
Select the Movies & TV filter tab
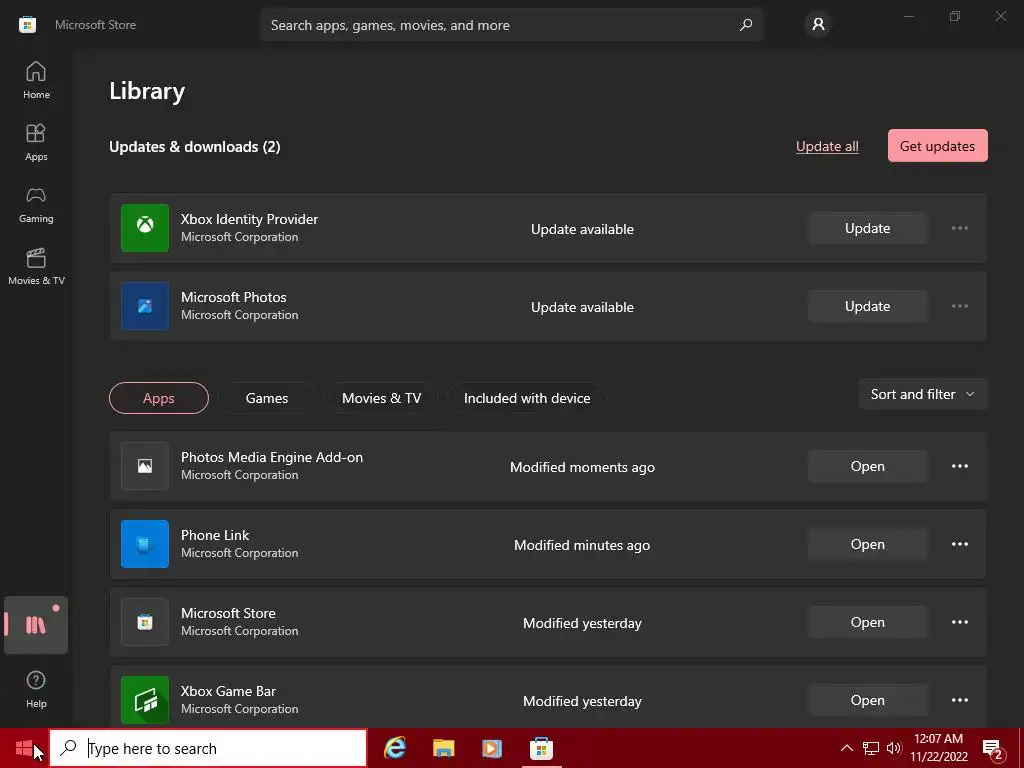(381, 398)
